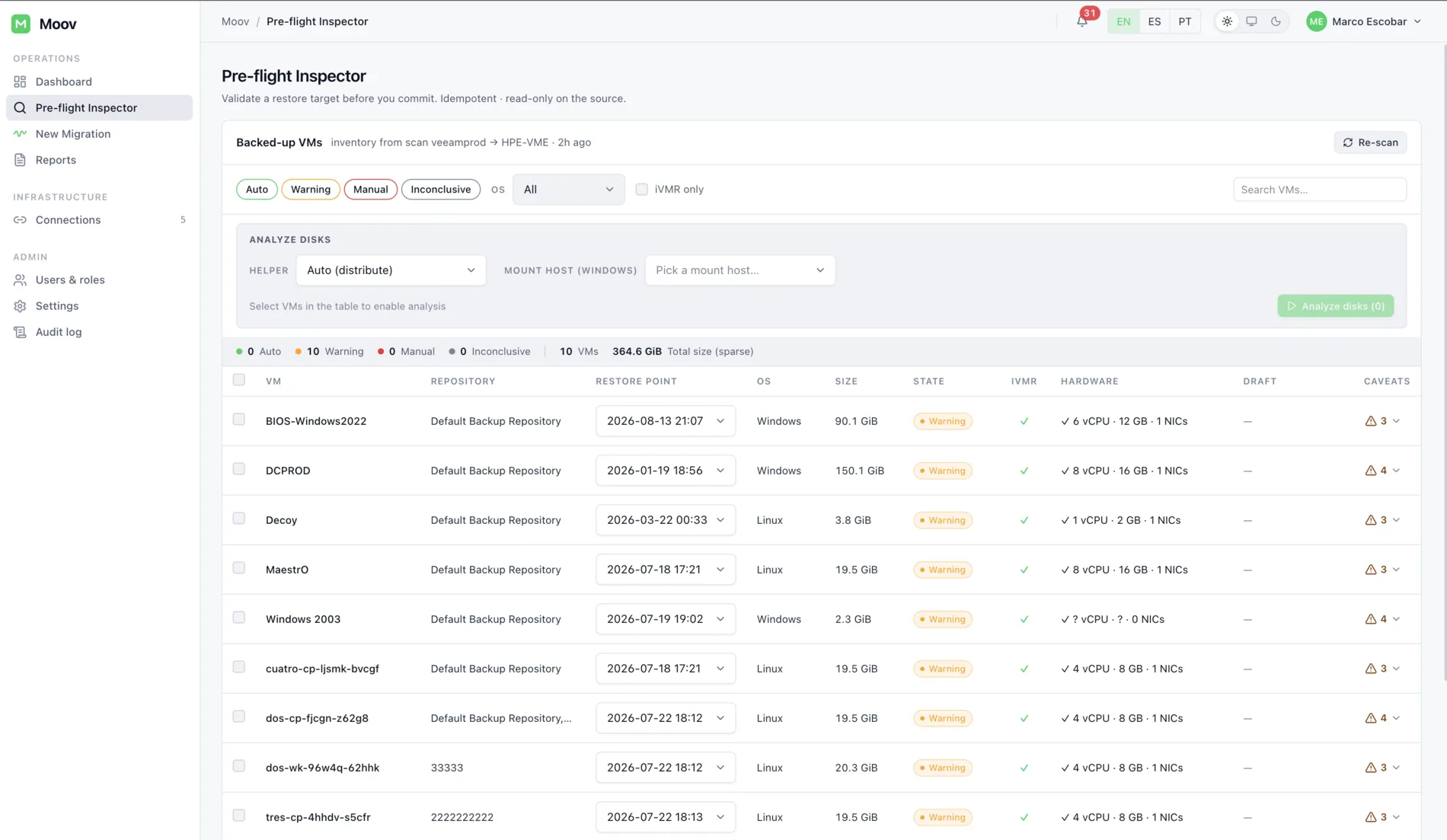Select the dos-wk-96w4q-62hhk row checkbox
1447x840 pixels.
[x=238, y=766]
